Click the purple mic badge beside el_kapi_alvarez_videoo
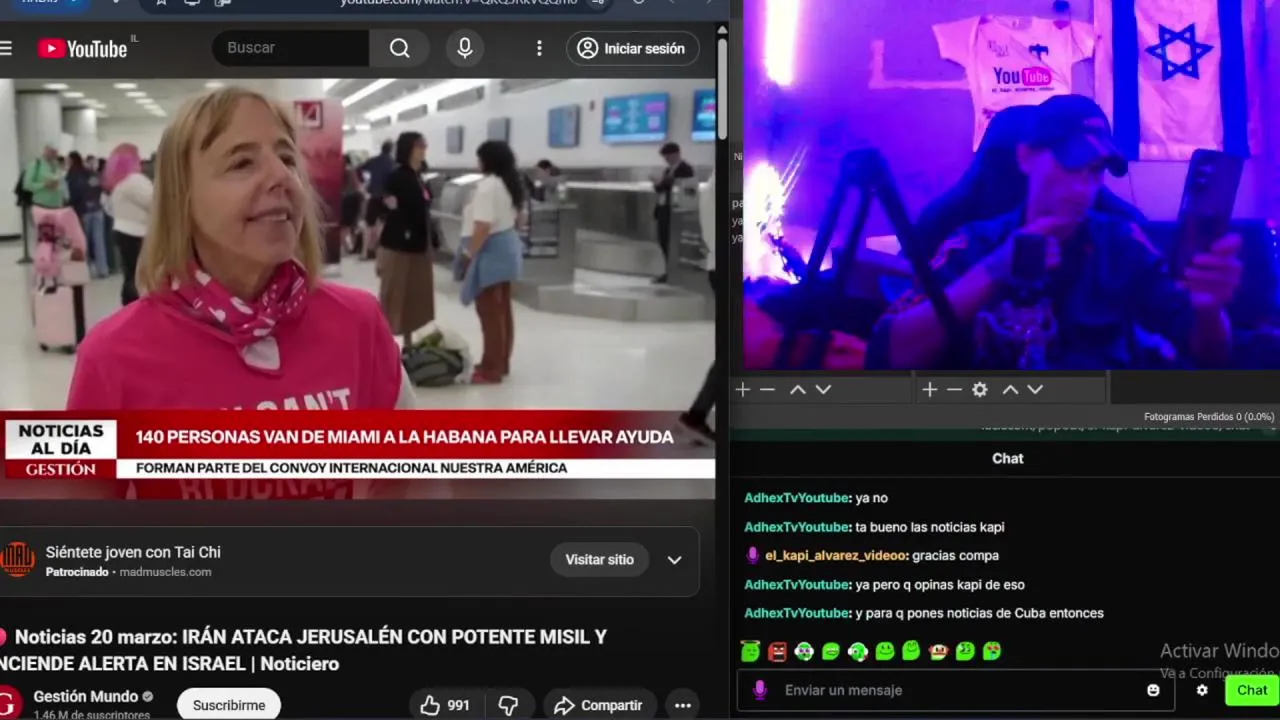Screen dimensions: 1280x720 click(x=753, y=555)
